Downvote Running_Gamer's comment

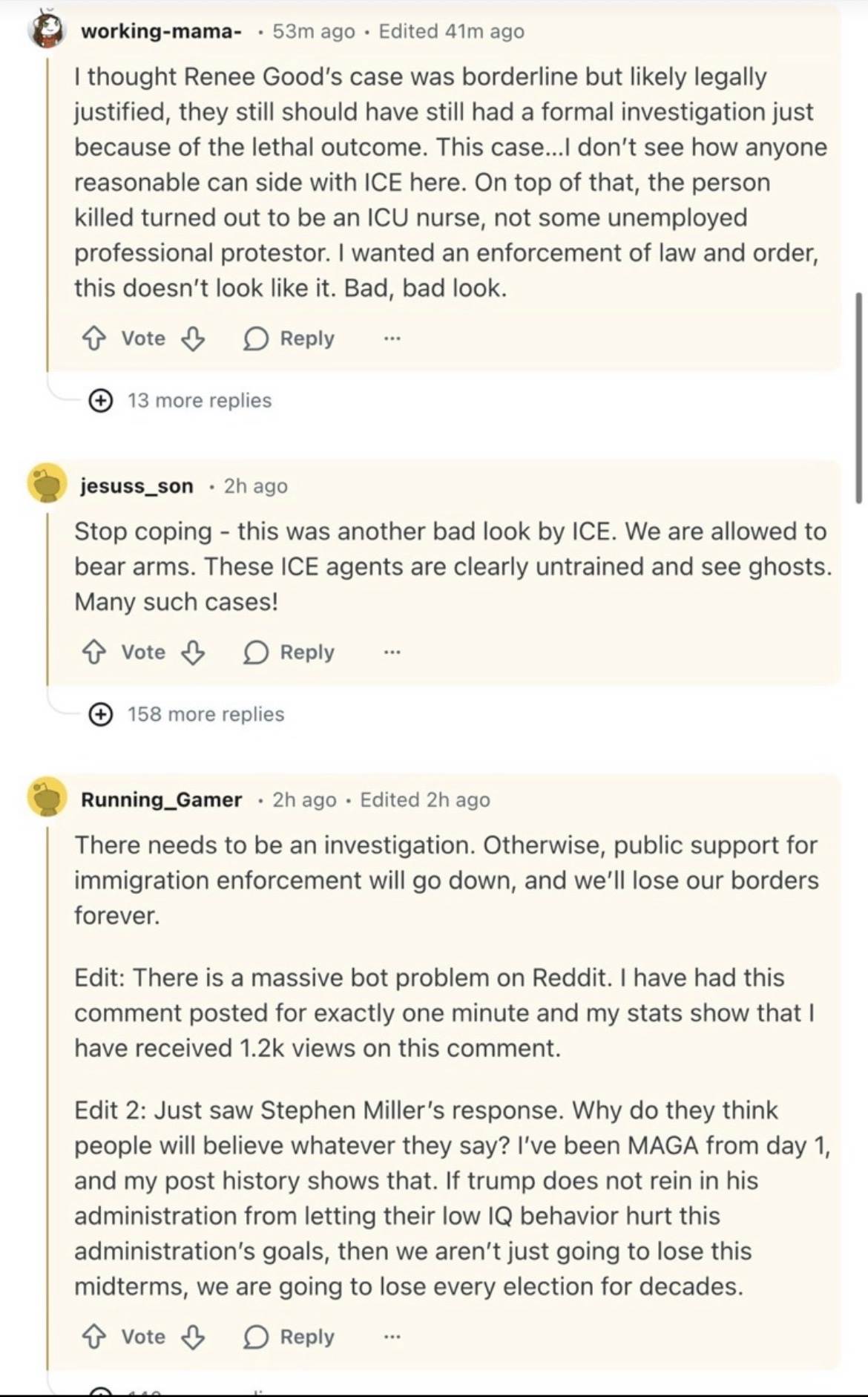tap(193, 1337)
